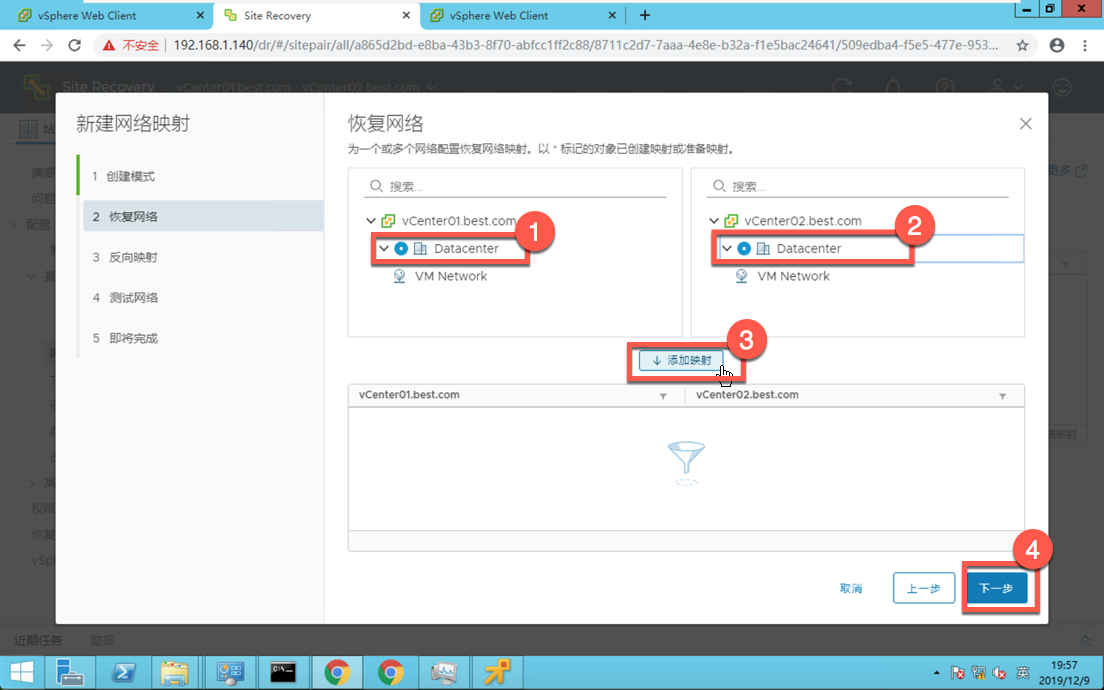Click the 上一步 previous button

pyautogui.click(x=924, y=588)
